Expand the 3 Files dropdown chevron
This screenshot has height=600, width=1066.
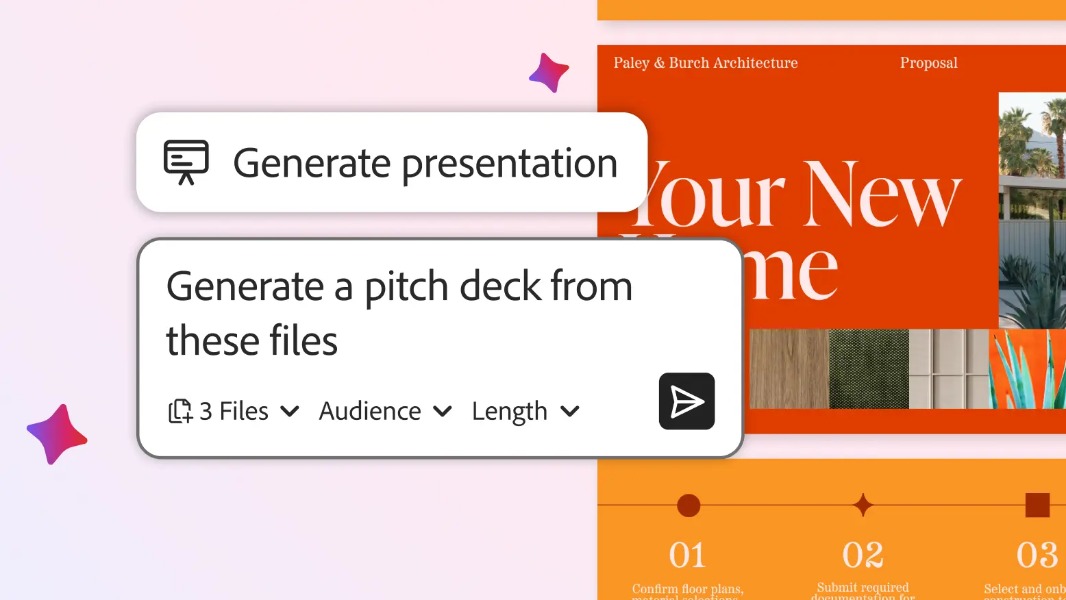290,411
